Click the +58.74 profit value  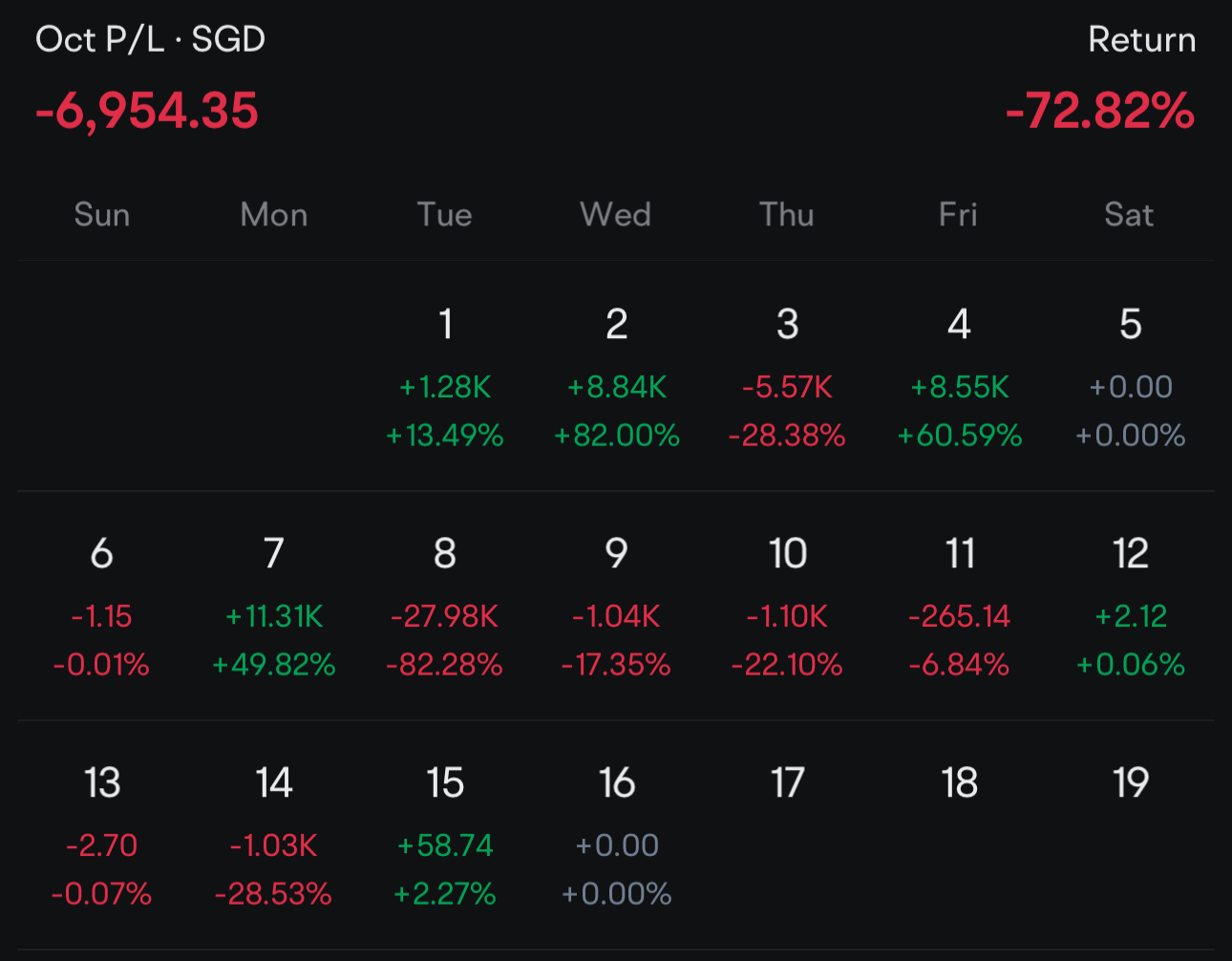point(445,845)
